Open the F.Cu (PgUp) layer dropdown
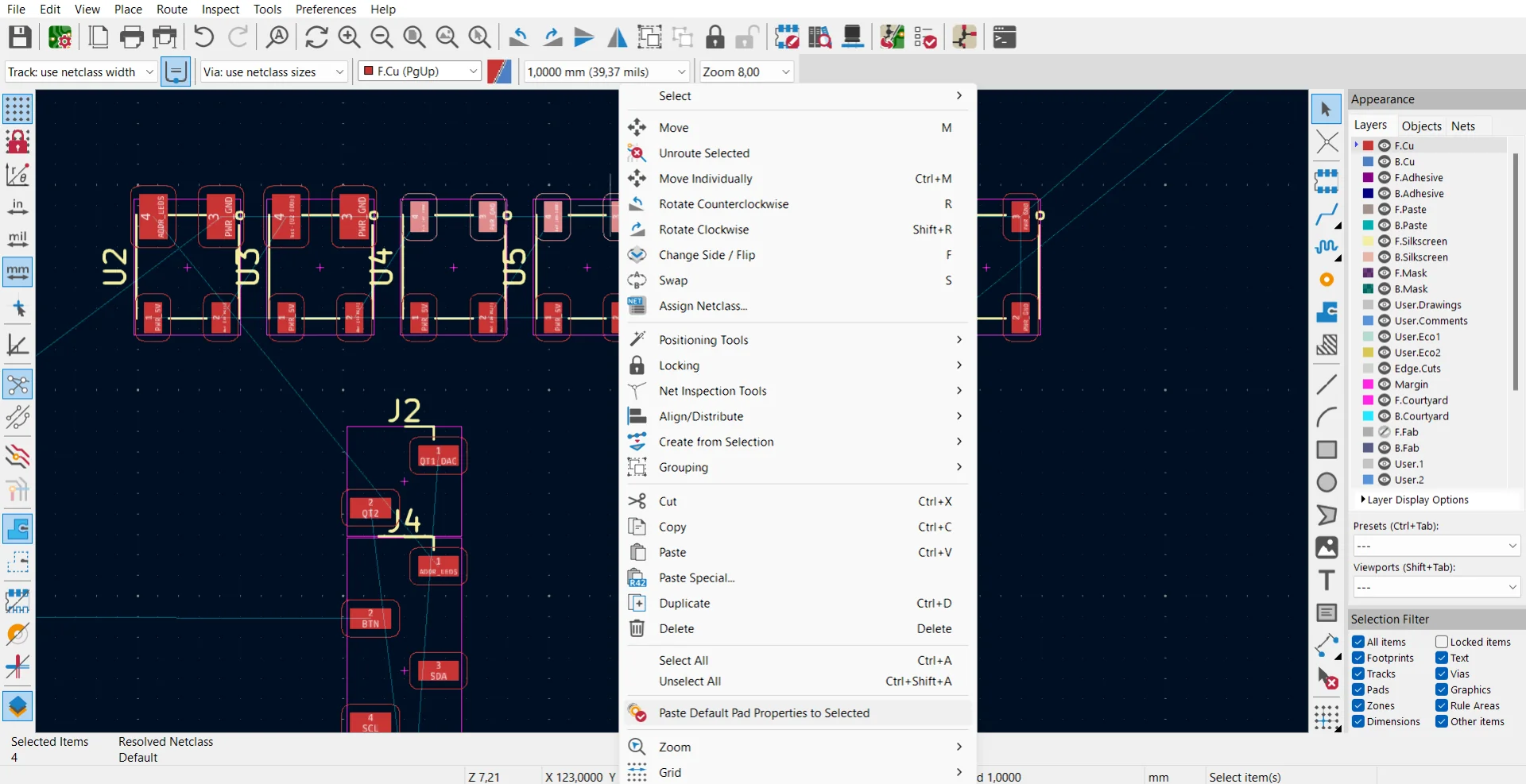Image resolution: width=1526 pixels, height=784 pixels. point(420,71)
